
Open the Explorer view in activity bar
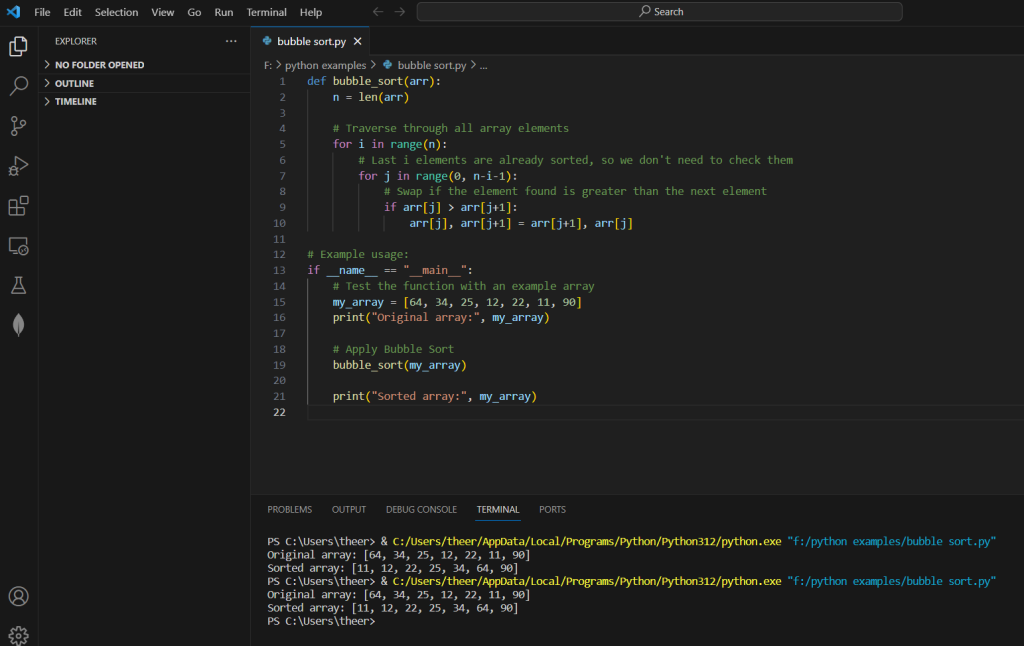(18, 46)
